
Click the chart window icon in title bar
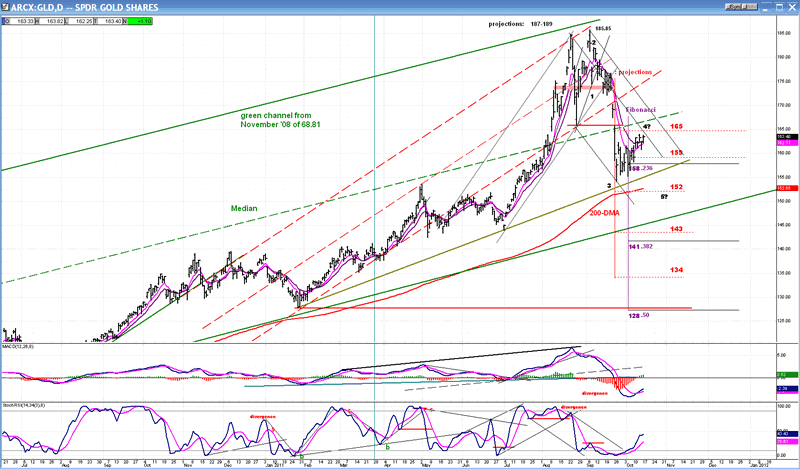(5, 4)
